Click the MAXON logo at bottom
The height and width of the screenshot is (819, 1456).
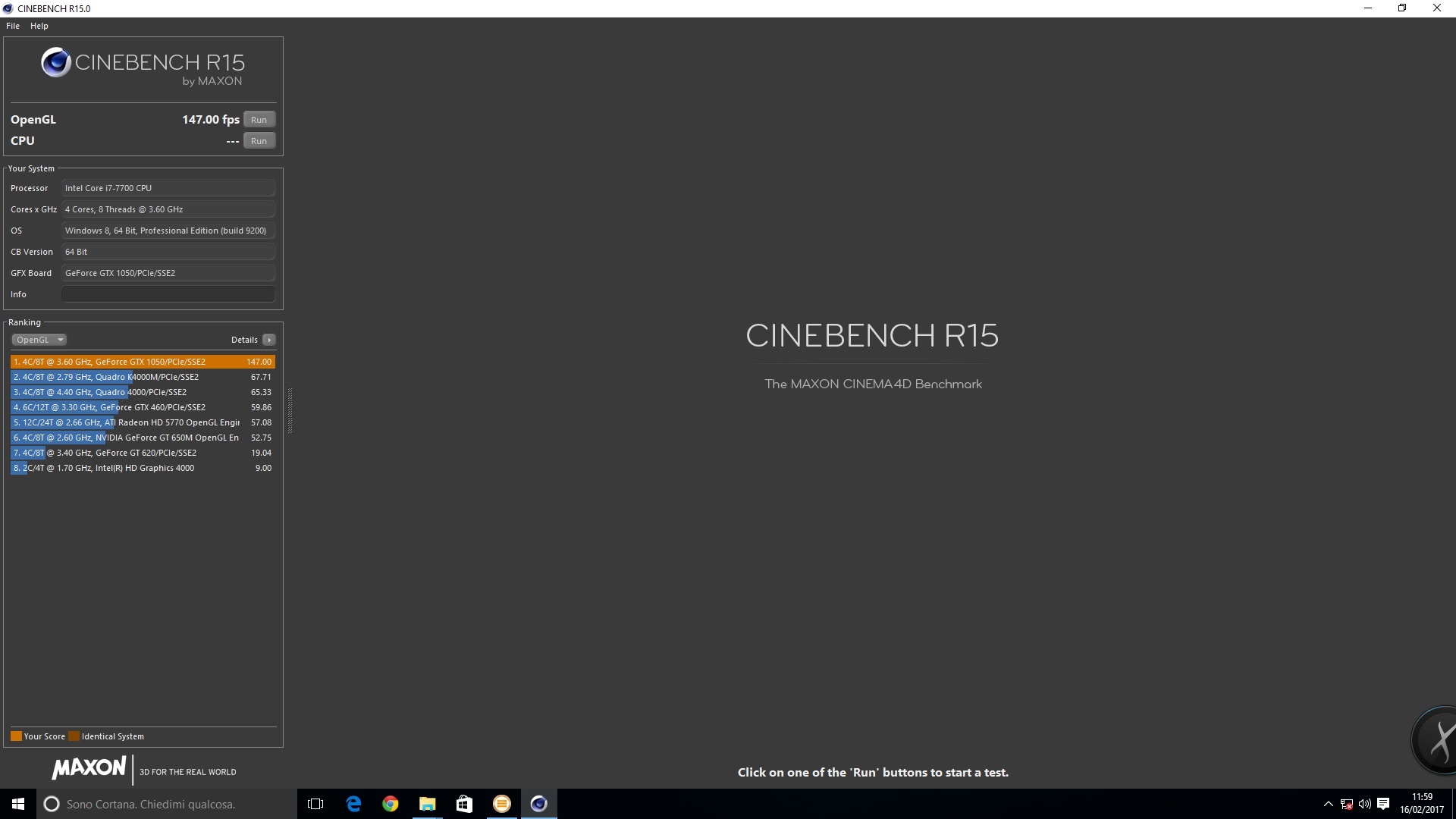coord(89,768)
